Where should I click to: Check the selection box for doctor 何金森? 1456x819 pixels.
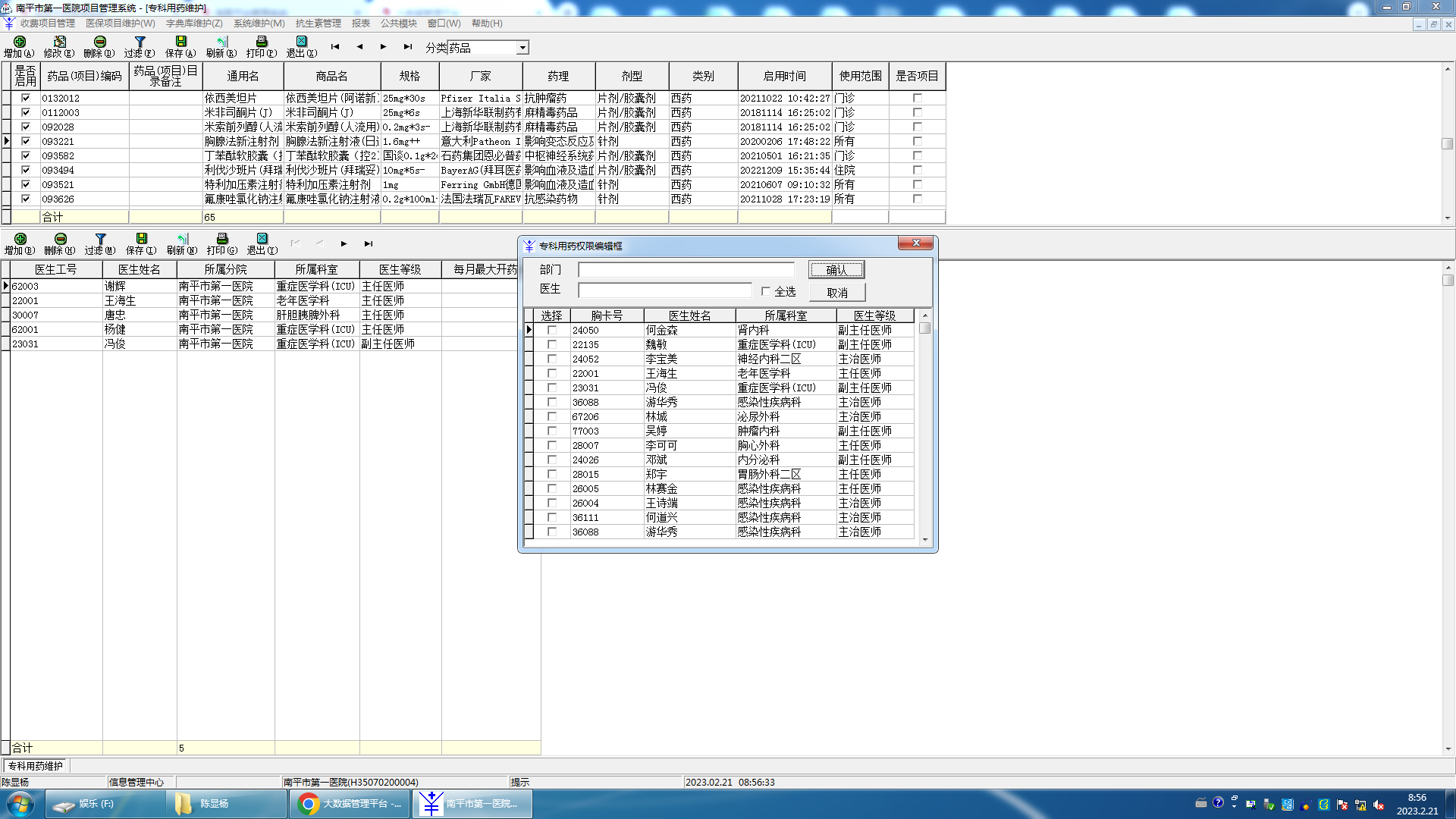(552, 331)
